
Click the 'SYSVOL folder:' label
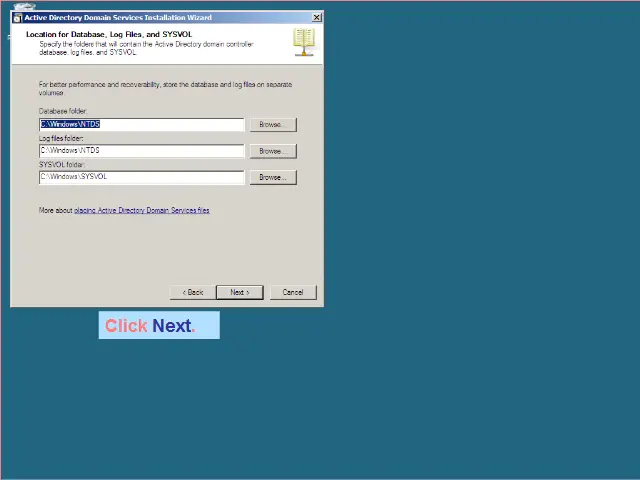point(62,164)
